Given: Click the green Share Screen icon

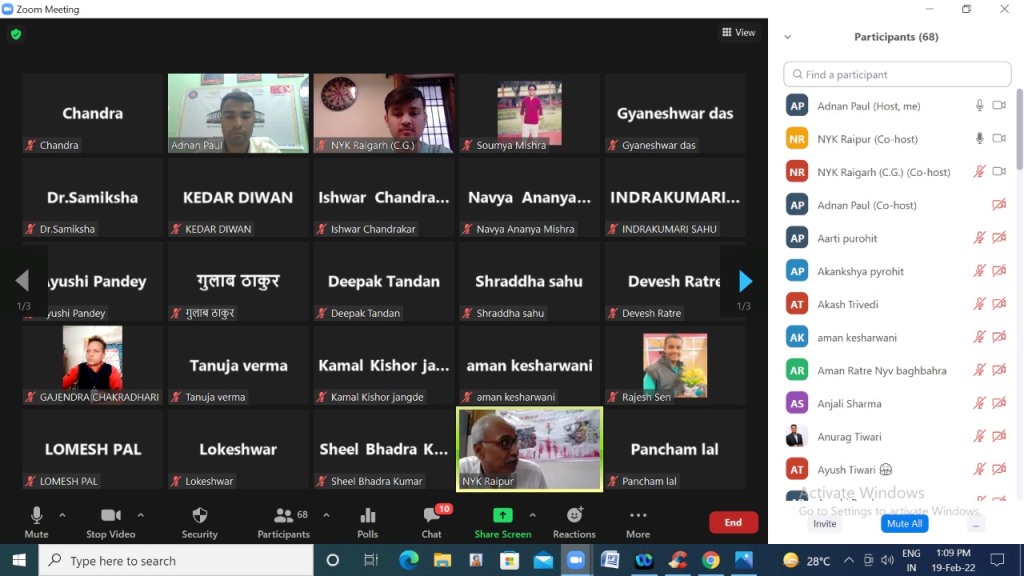Looking at the screenshot, I should [x=502, y=516].
